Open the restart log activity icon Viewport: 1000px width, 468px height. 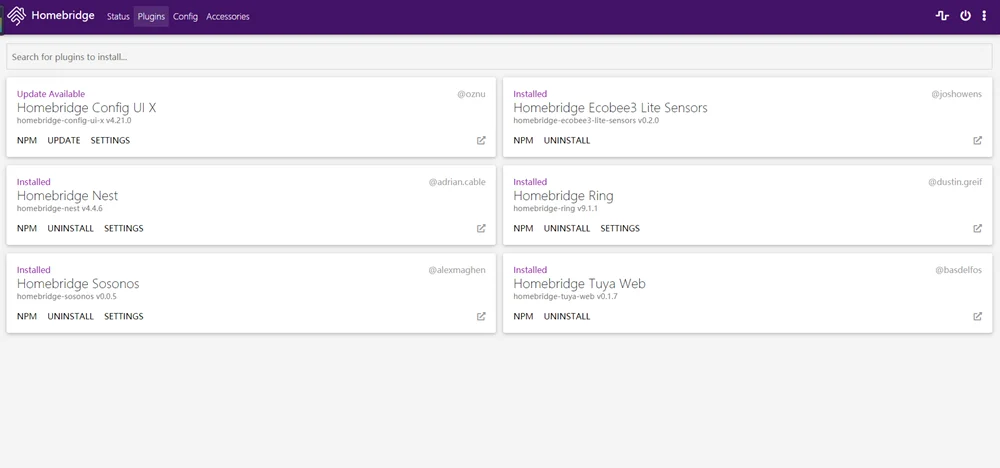coord(942,16)
